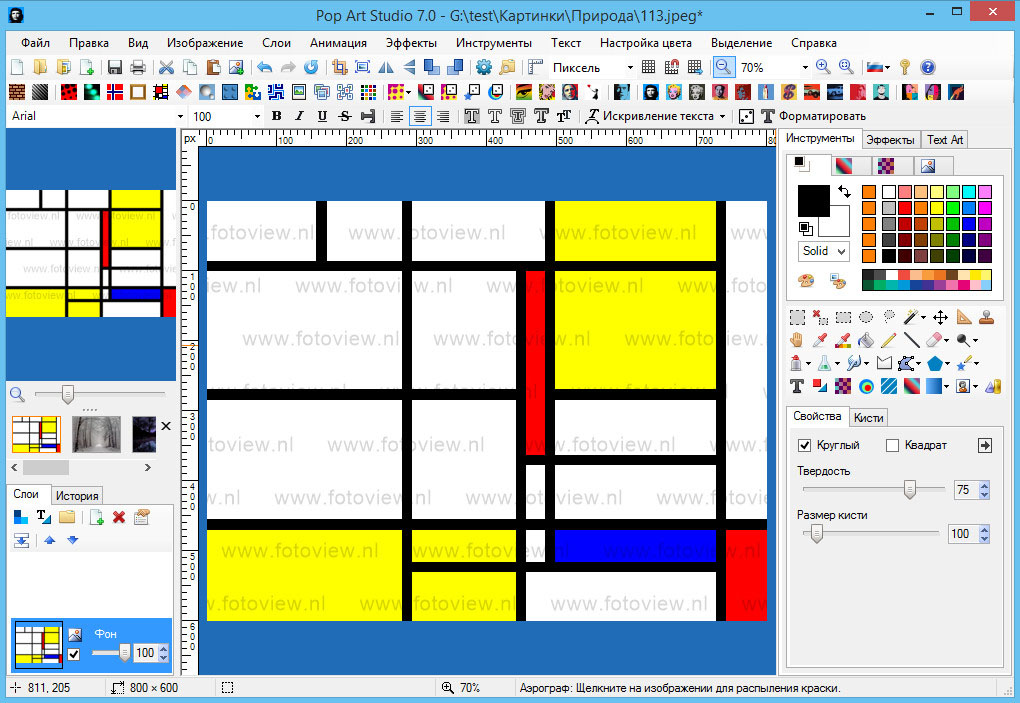Image resolution: width=1020 pixels, height=703 pixels.
Task: Select the paint bucket fill tool
Action: point(866,340)
